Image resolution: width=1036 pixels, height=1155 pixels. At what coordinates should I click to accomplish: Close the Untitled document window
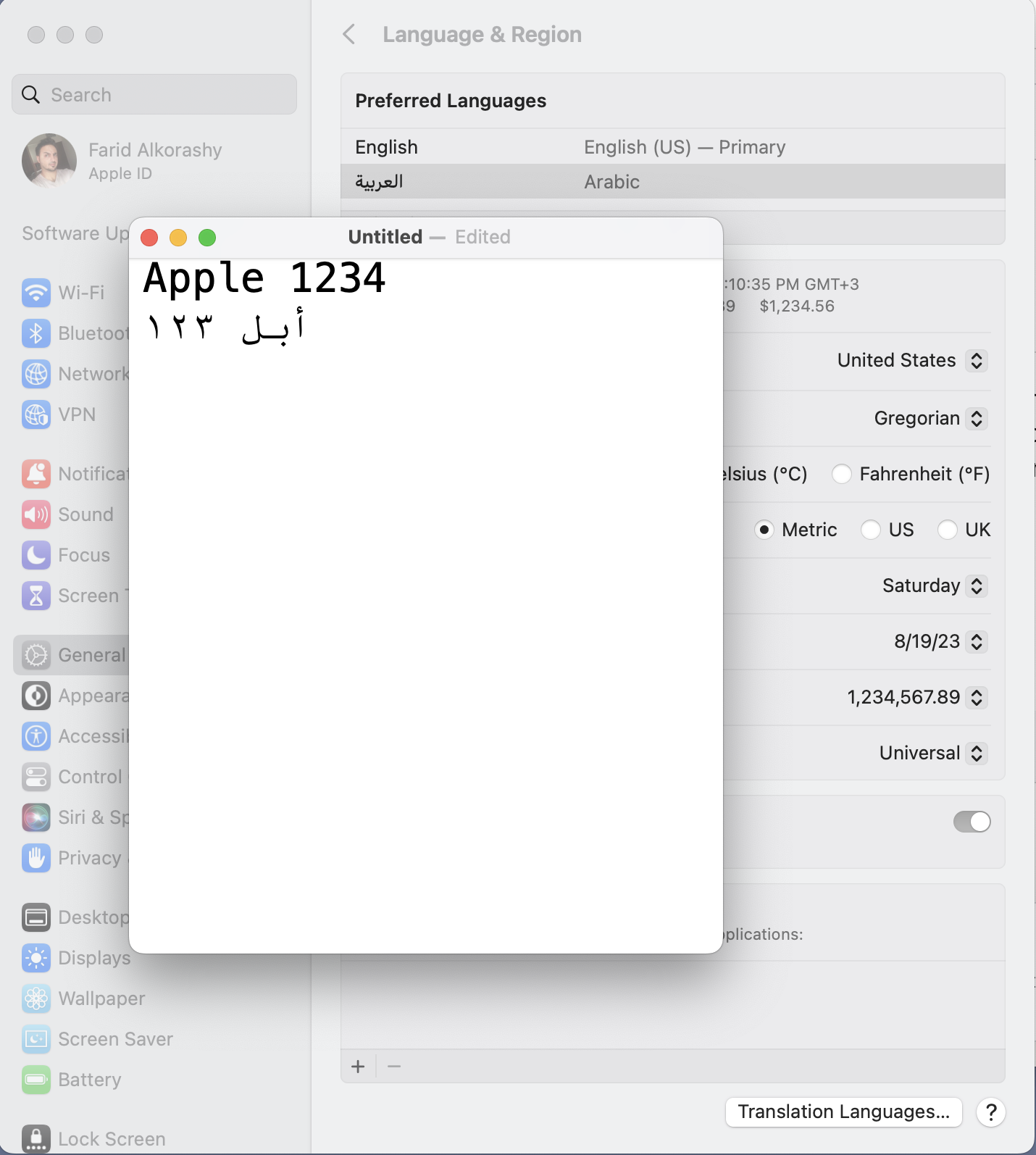pos(149,238)
